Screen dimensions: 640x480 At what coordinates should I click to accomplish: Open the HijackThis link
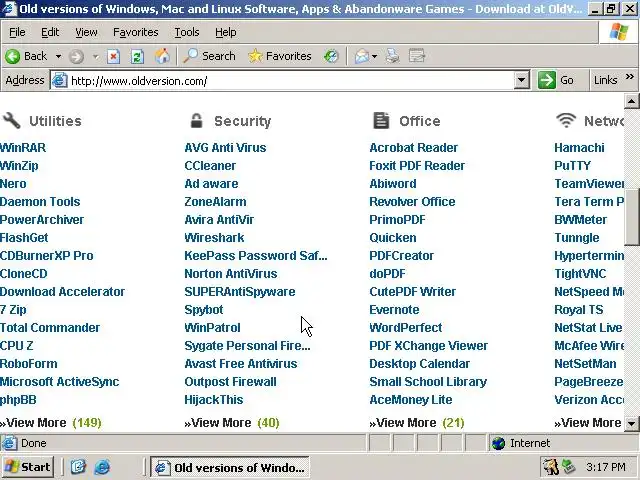(213, 400)
